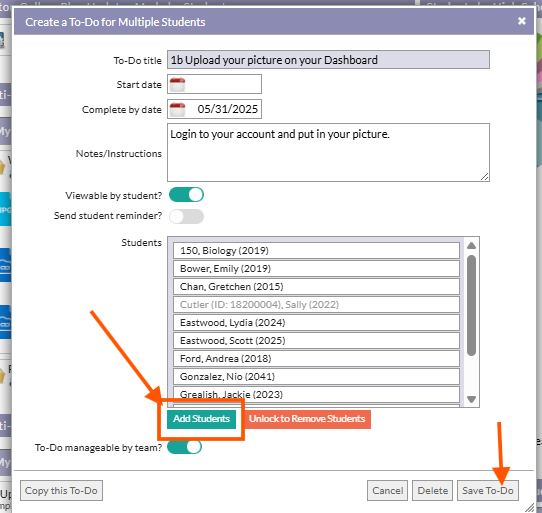Click the Save To-Do button

[x=488, y=490]
